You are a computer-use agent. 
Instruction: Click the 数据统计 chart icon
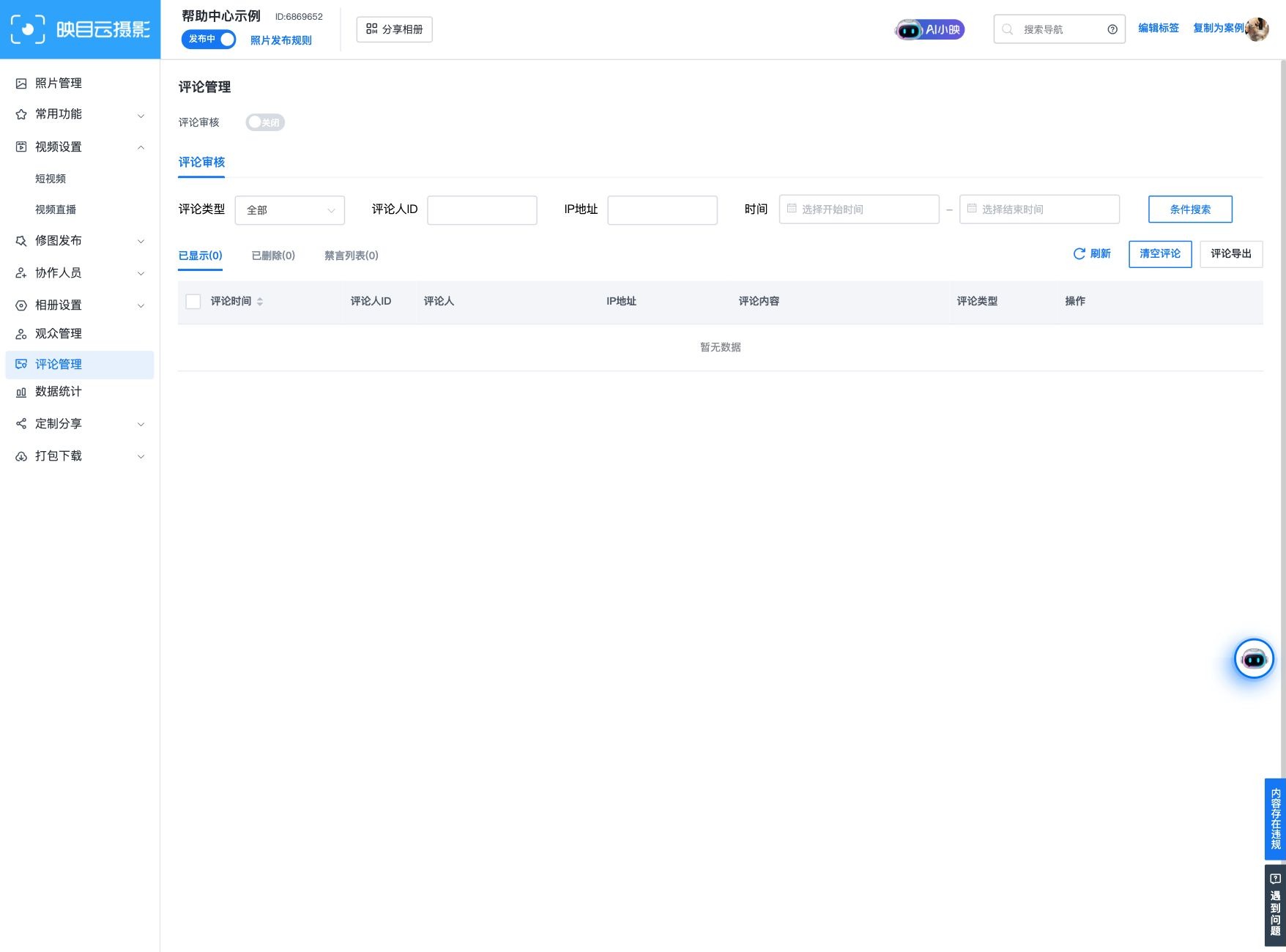click(x=21, y=392)
